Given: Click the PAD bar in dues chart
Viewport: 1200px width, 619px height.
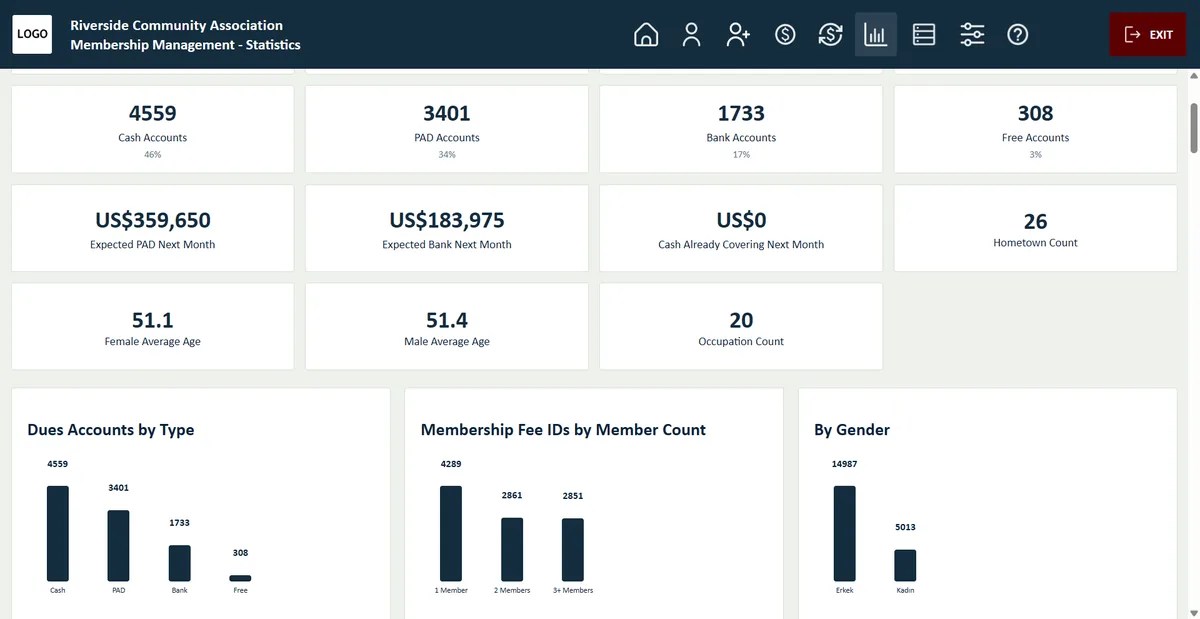Looking at the screenshot, I should pos(119,546).
